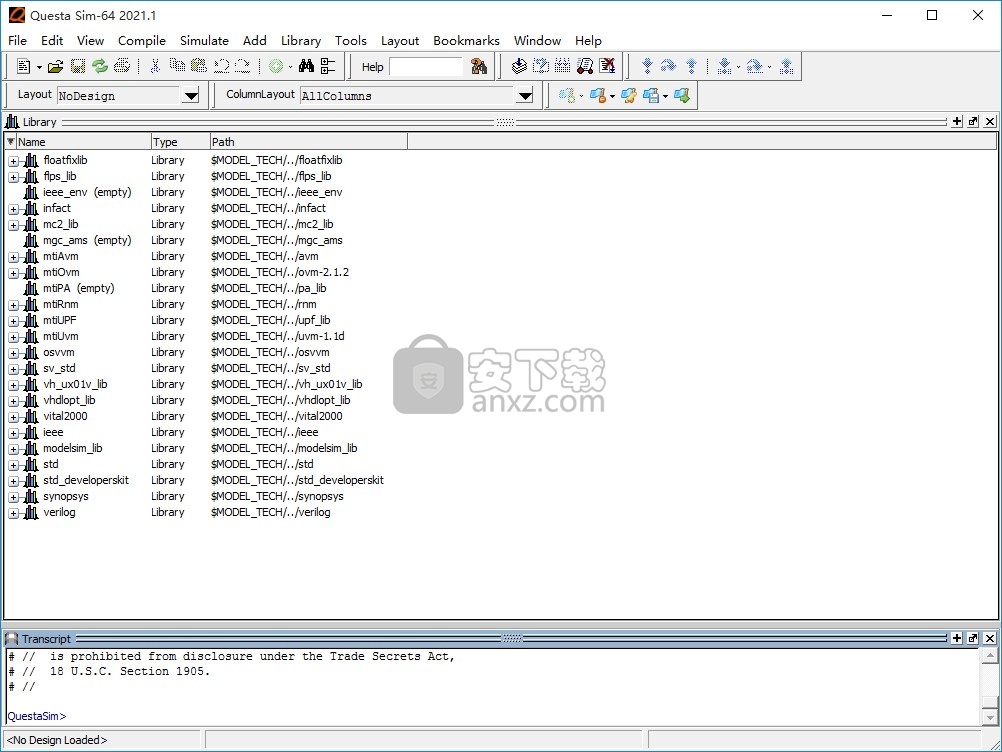Viewport: 1002px width, 752px height.
Task: Click the Help search binoculars icon
Action: click(x=479, y=66)
